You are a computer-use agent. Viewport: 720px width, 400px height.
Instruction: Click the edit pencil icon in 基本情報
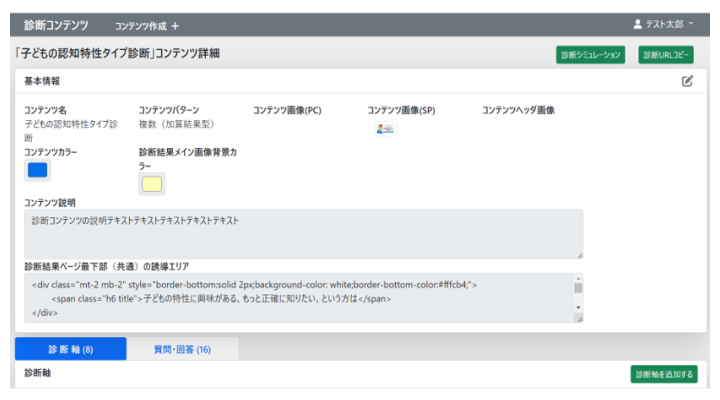click(687, 81)
